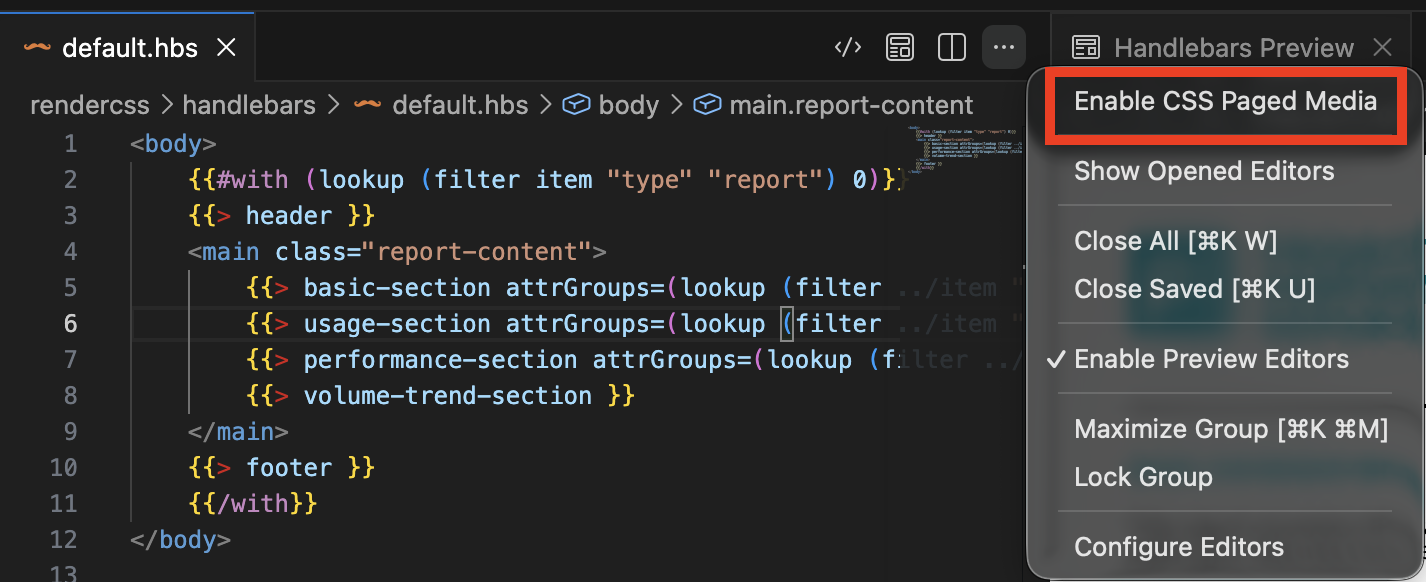Open main.report-content breadcrumb item
This screenshot has height=582, width=1426.
(851, 105)
